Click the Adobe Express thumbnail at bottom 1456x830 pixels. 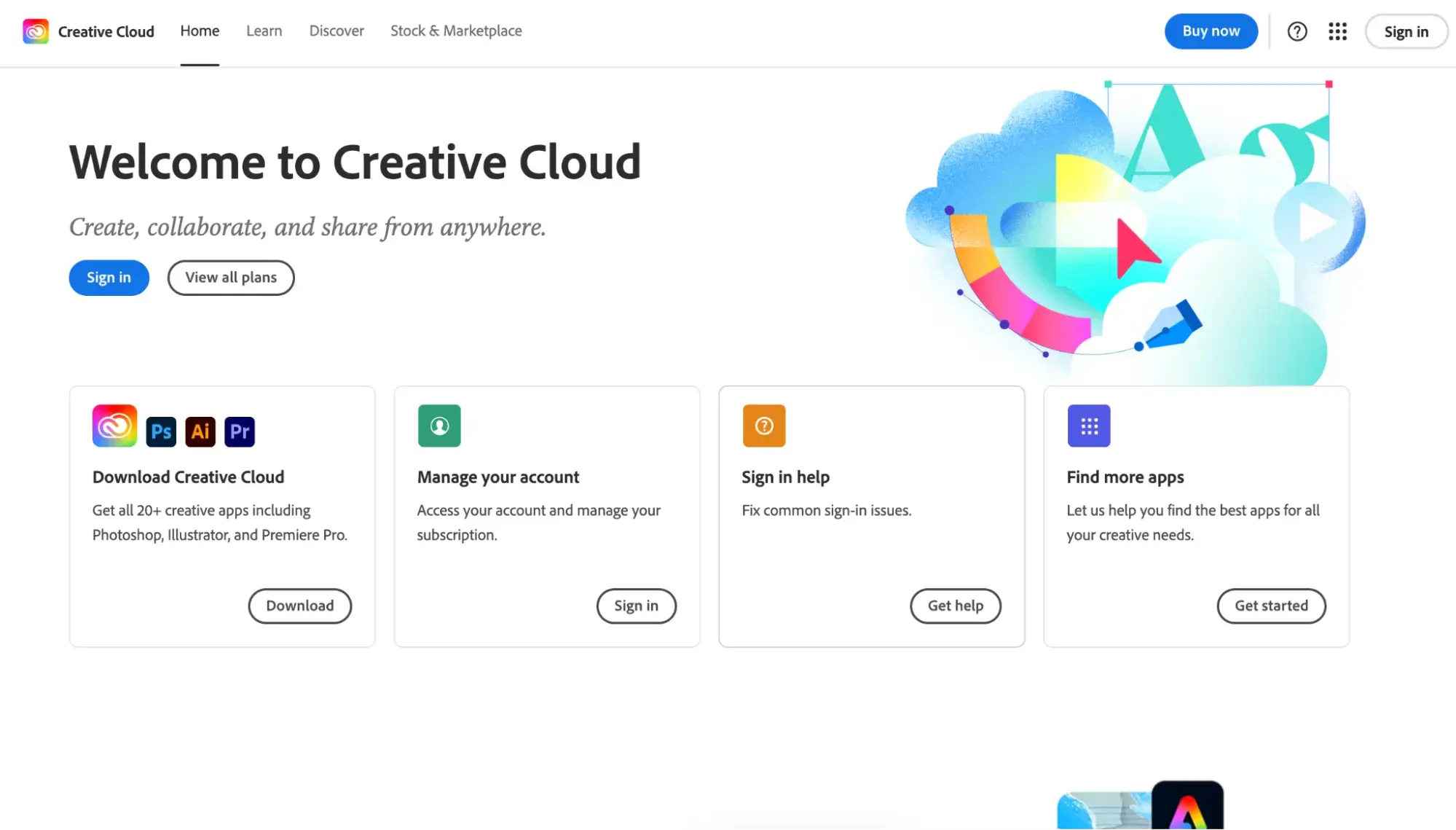[1187, 806]
